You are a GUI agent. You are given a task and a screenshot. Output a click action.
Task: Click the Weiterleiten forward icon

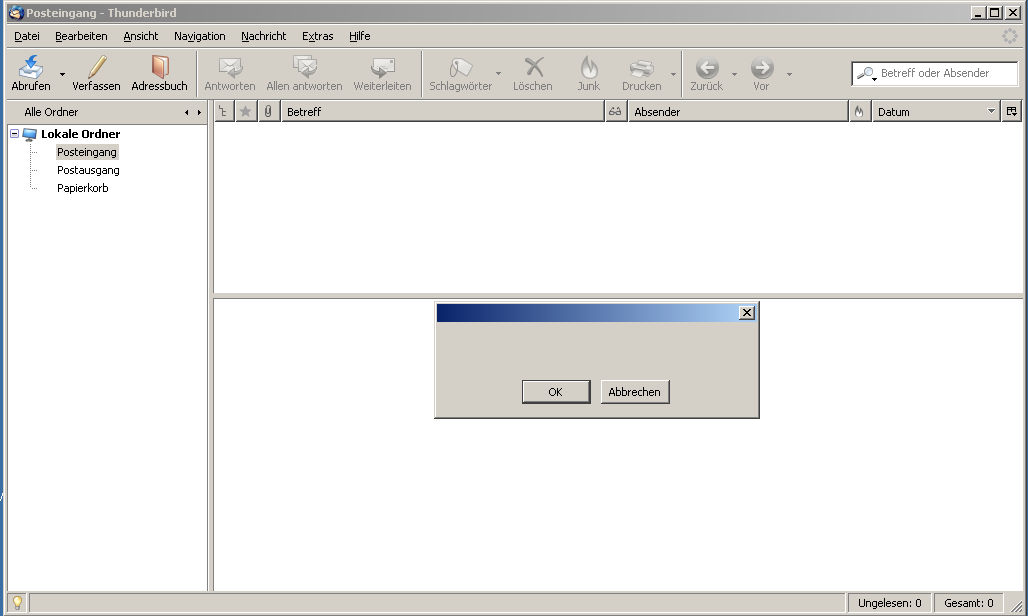[382, 67]
